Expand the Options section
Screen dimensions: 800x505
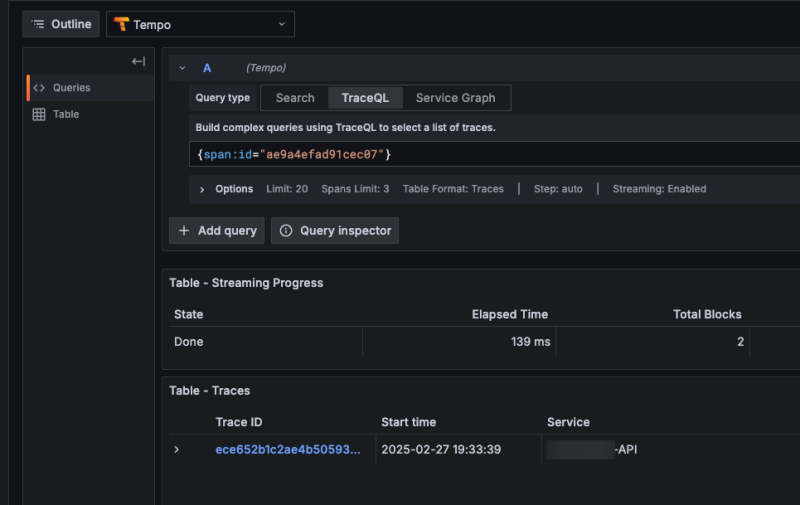click(201, 189)
